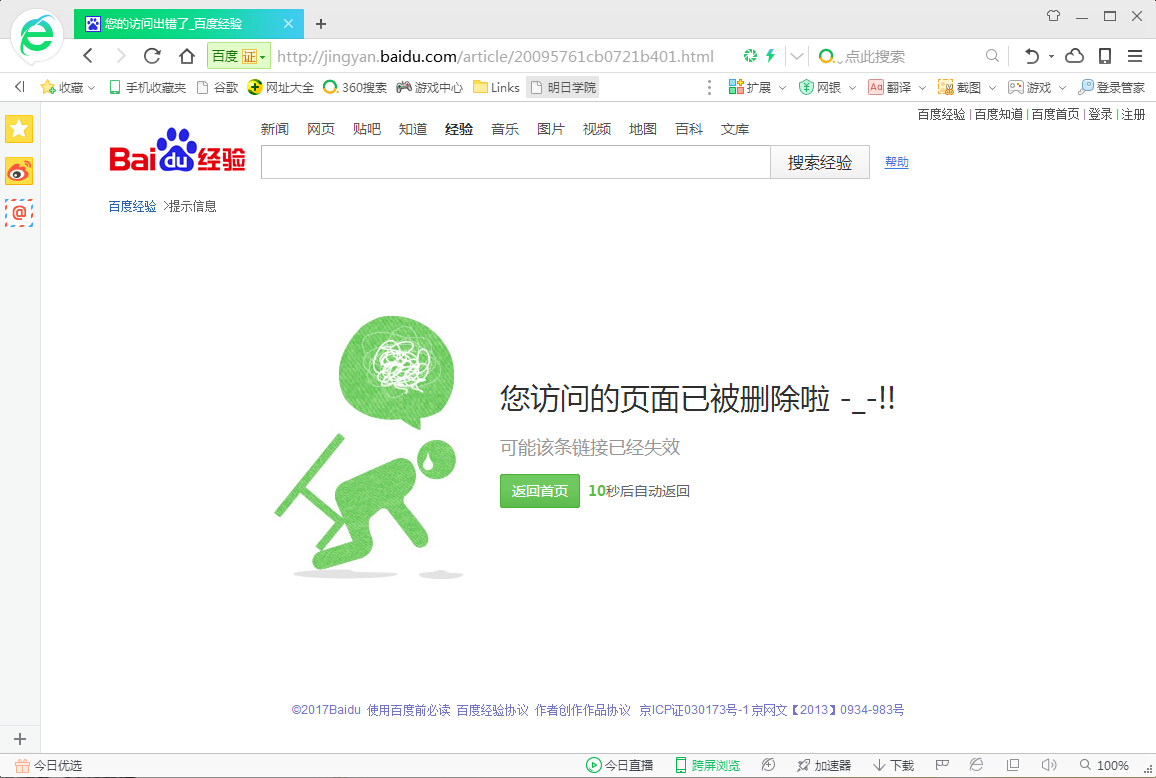Screen dimensions: 1156x778
Task: Open the 谷歌 bookmark
Action: [x=217, y=88]
